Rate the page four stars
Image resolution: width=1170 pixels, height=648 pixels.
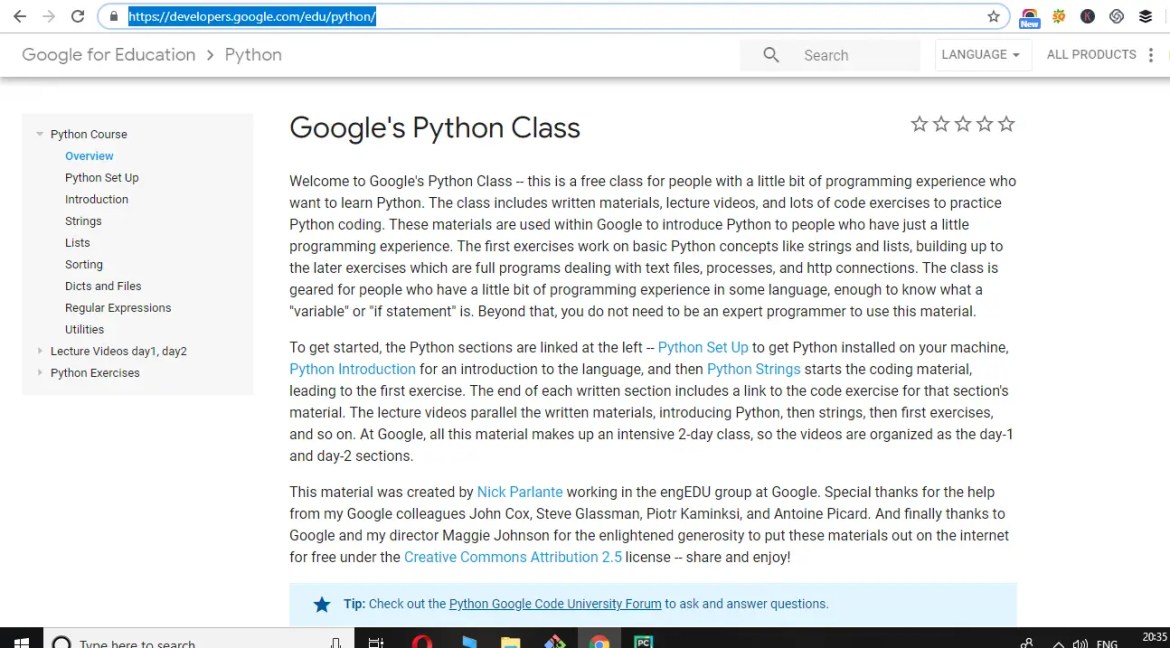pos(984,124)
